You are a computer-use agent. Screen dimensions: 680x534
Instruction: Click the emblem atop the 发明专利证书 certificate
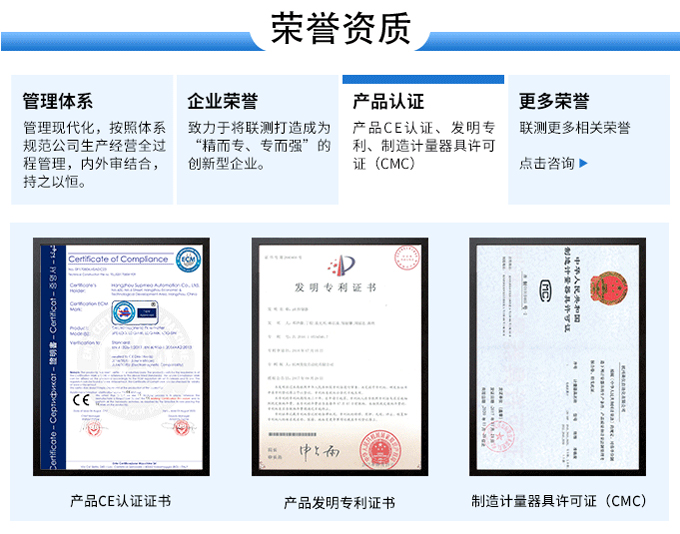point(340,265)
